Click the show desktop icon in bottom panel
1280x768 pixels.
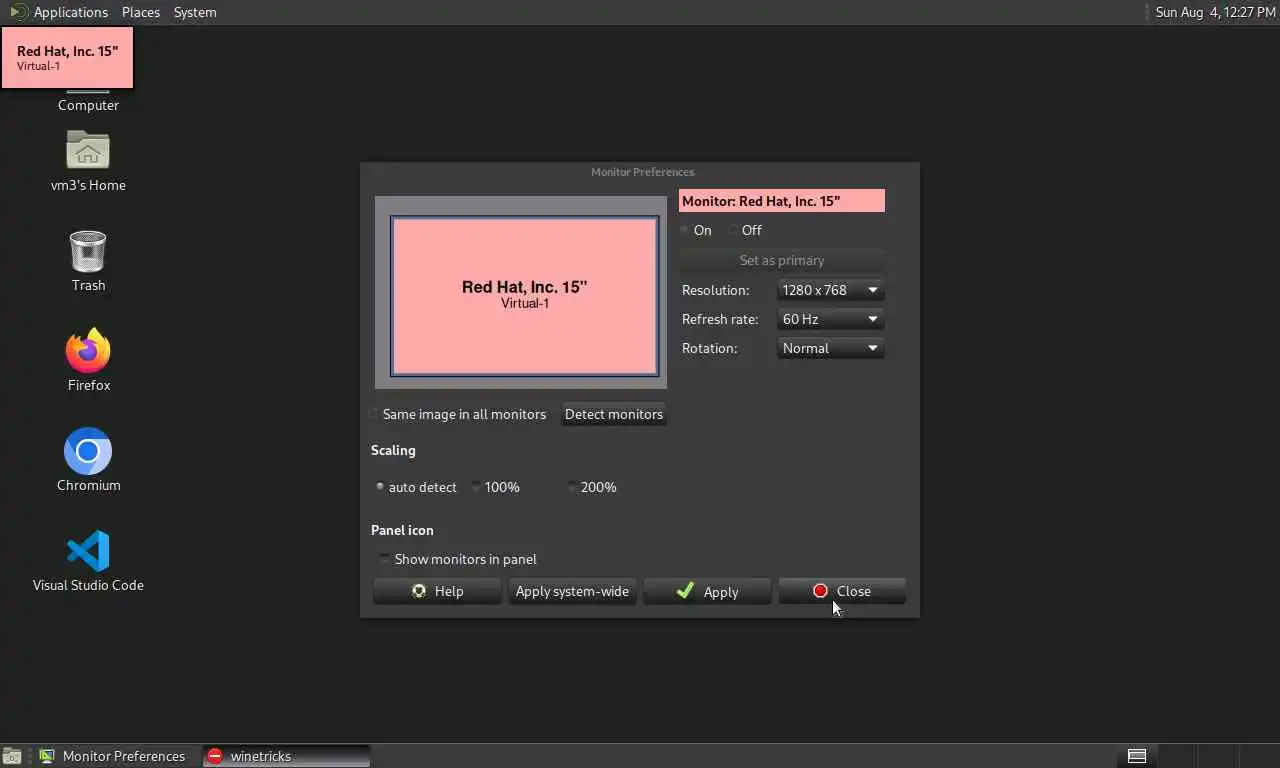pyautogui.click(x=12, y=756)
